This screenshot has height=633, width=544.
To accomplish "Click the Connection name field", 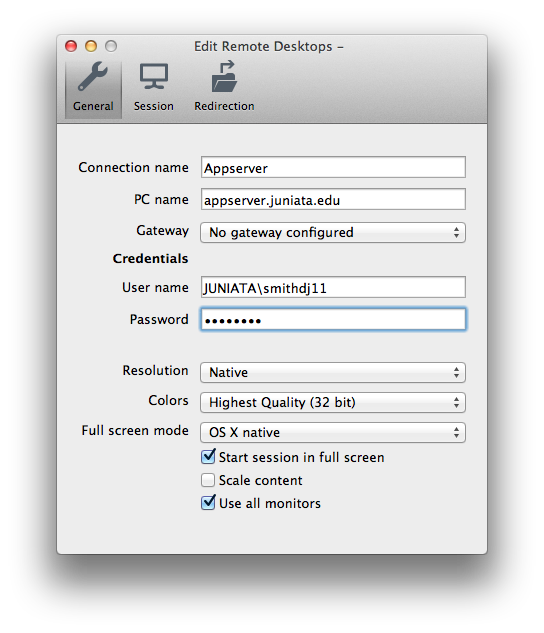I will pyautogui.click(x=333, y=167).
